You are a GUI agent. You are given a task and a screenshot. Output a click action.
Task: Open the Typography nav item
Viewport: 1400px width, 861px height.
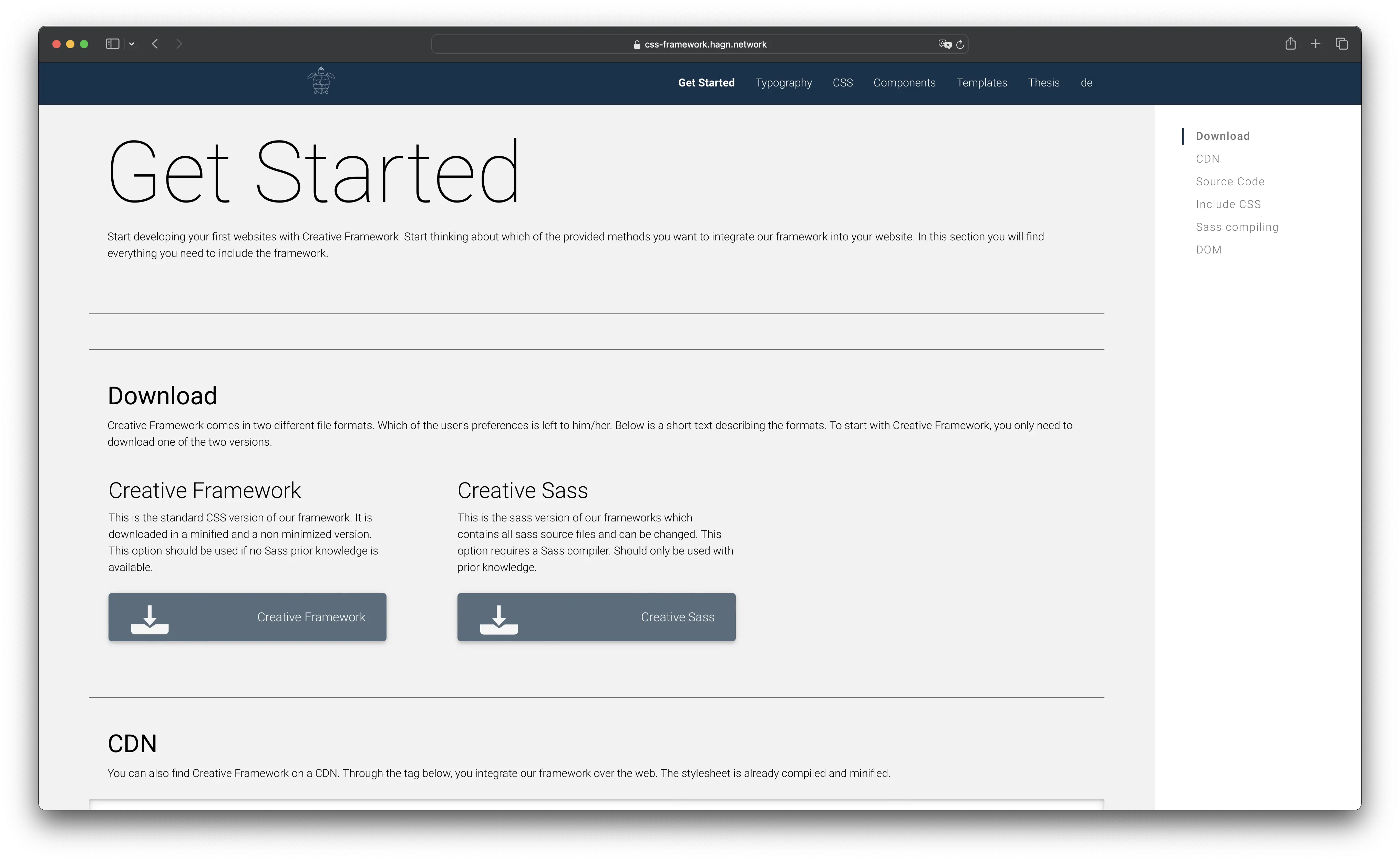(x=783, y=83)
